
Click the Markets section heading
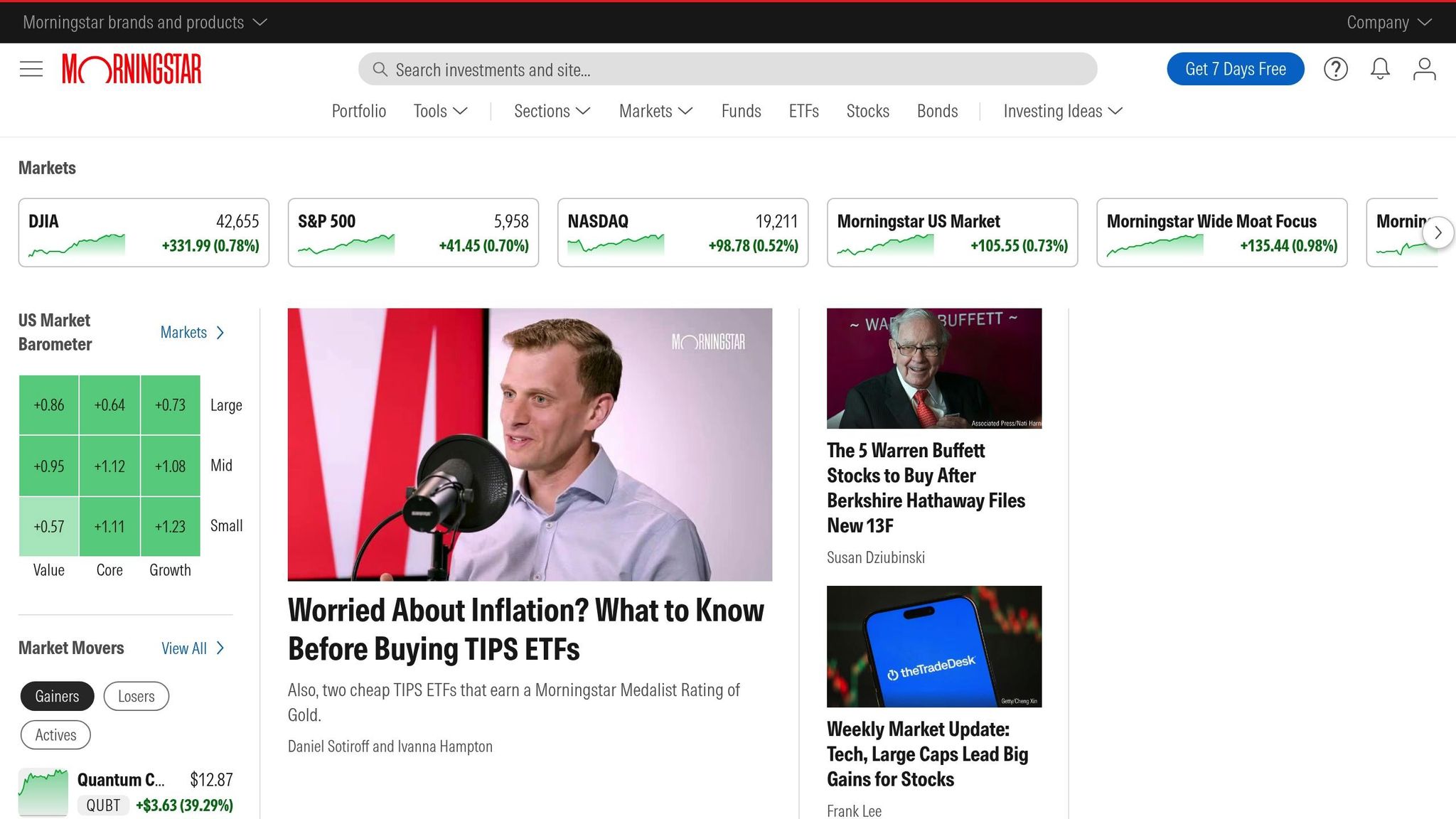pos(47,168)
